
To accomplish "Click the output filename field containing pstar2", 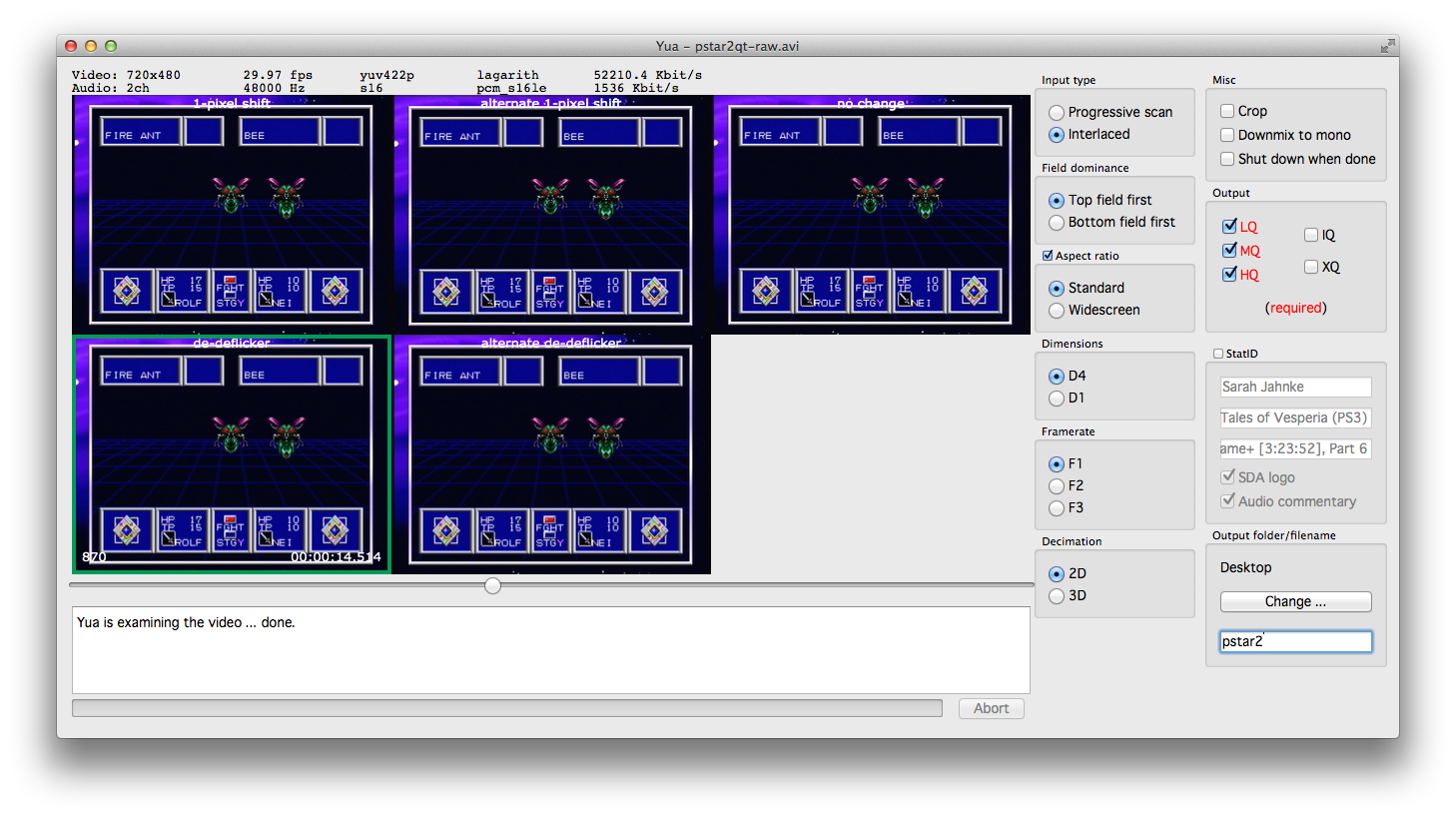I will pos(1295,641).
